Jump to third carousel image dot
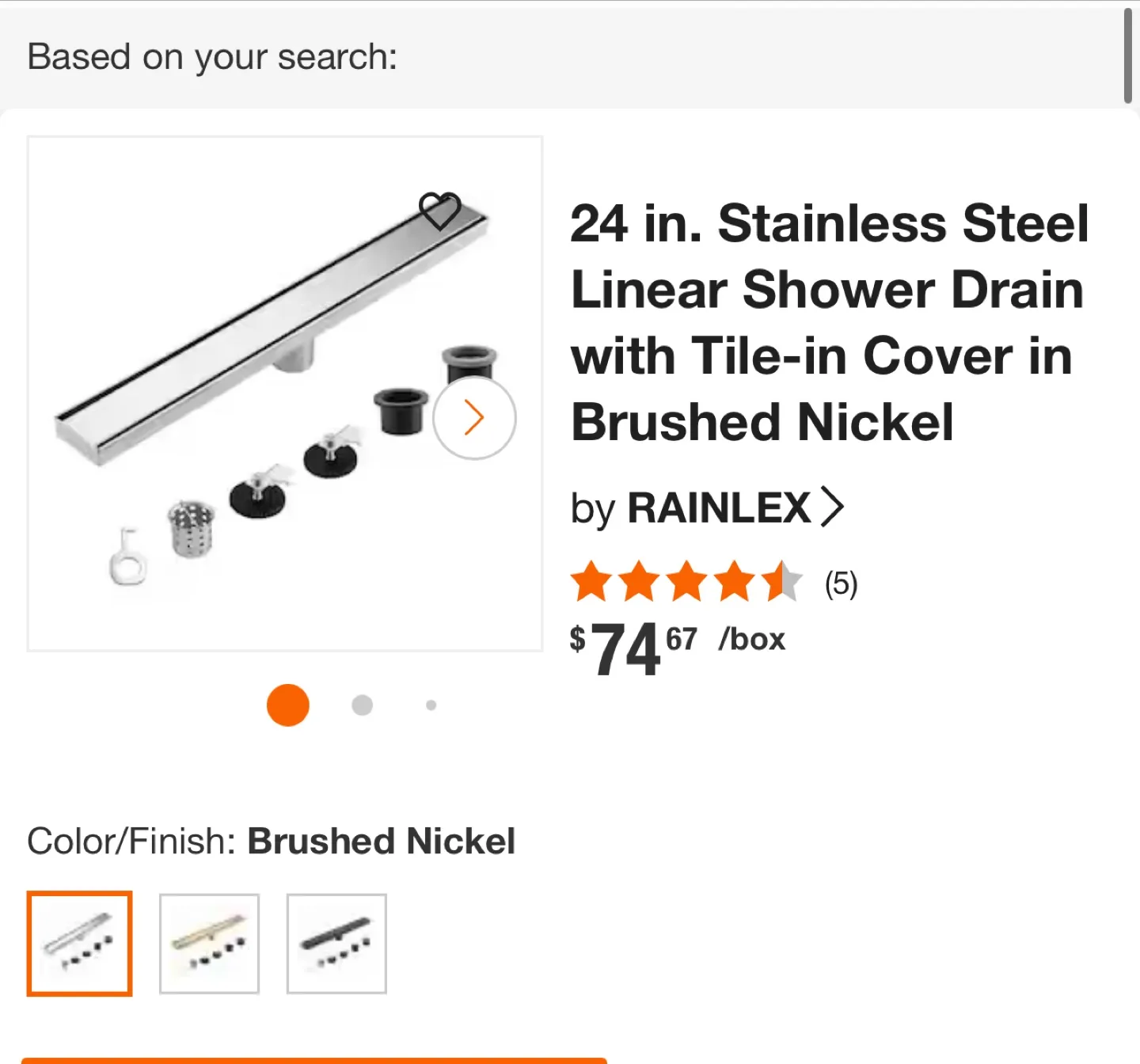Viewport: 1140px width, 1064px height. coord(431,705)
